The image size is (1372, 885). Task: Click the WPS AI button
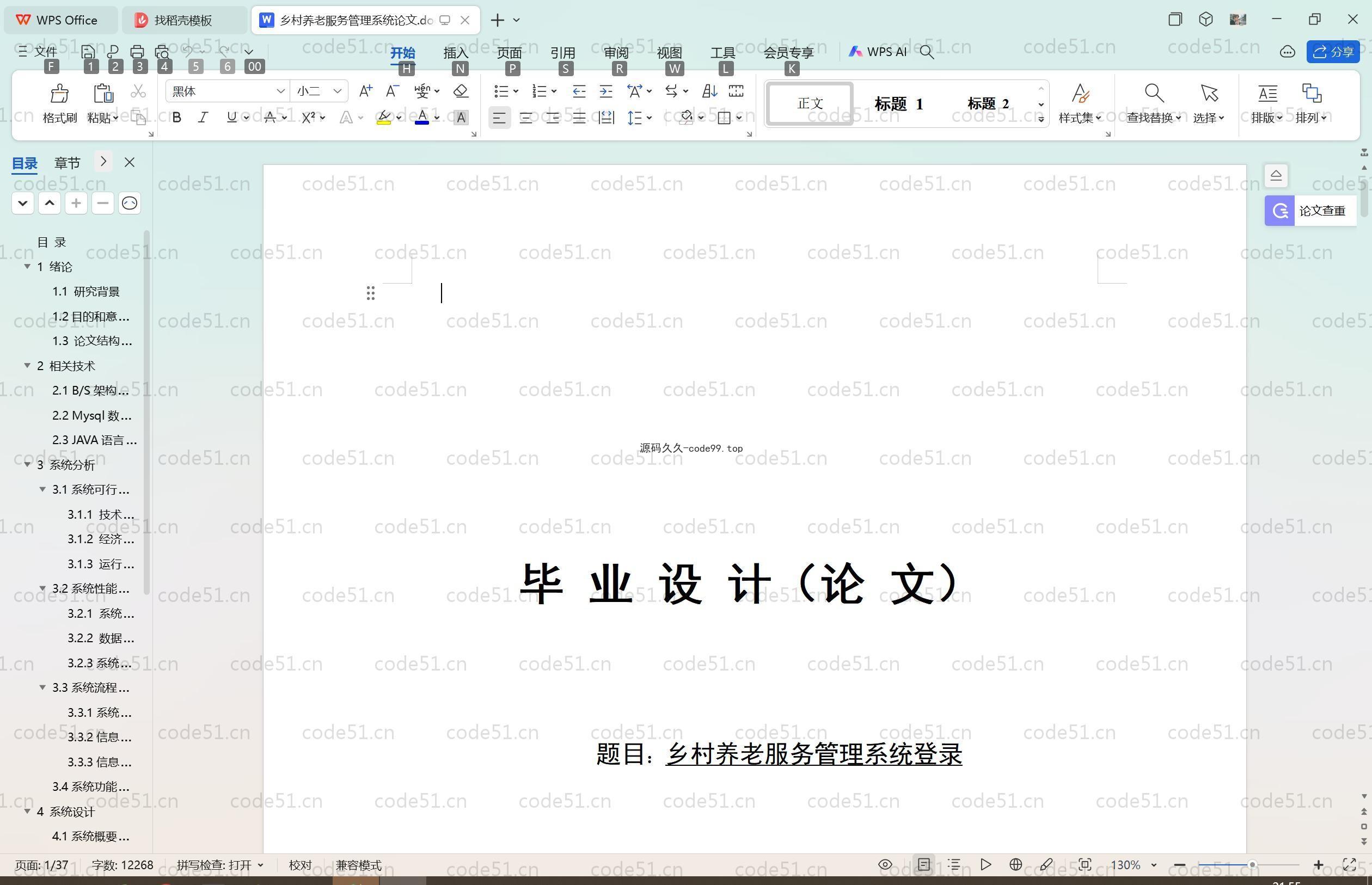point(878,52)
